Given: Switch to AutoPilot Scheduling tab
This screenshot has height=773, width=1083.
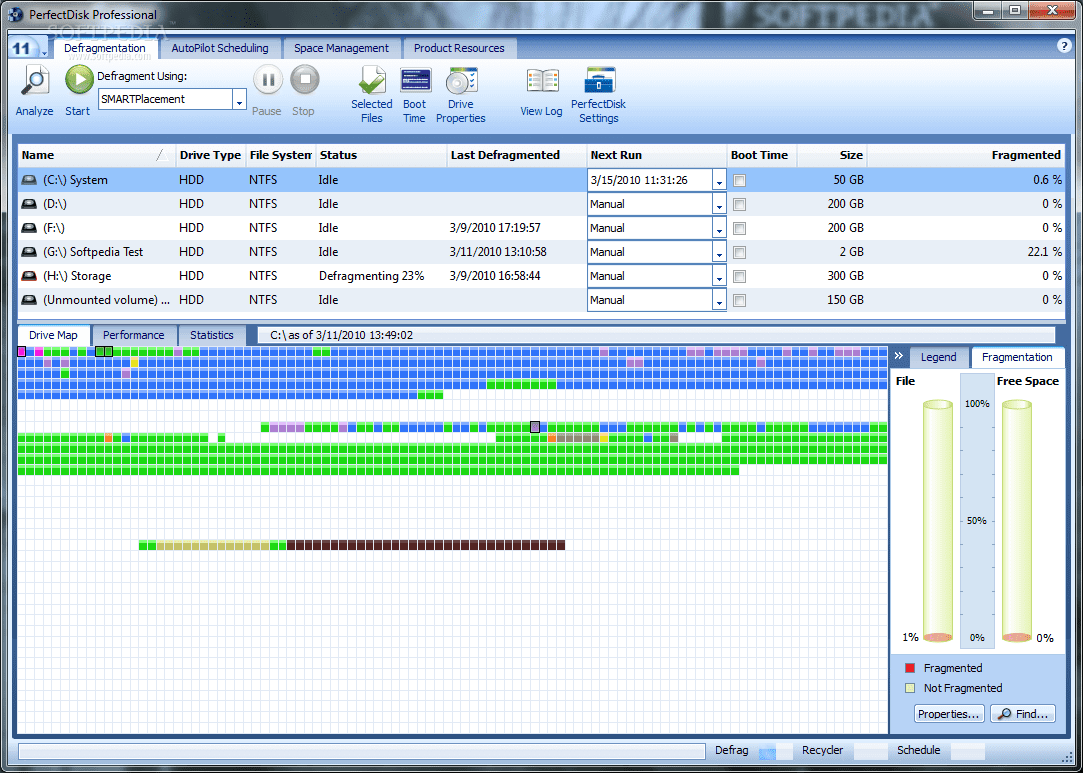Looking at the screenshot, I should click(220, 48).
